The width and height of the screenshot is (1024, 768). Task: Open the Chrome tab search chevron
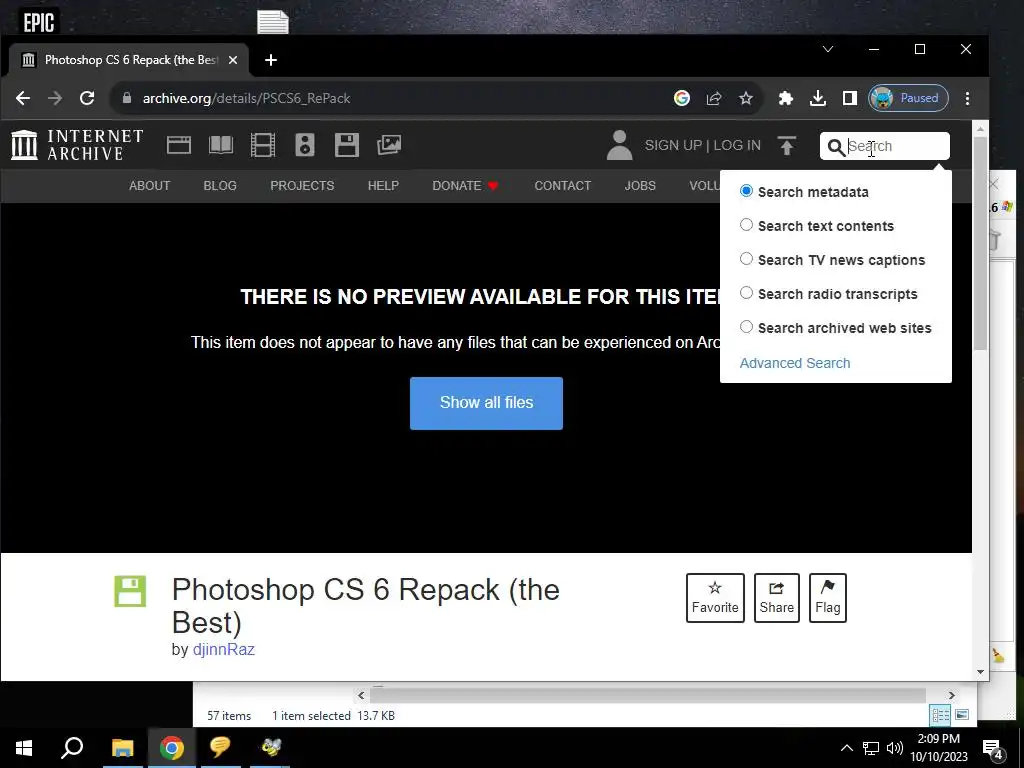pos(827,49)
